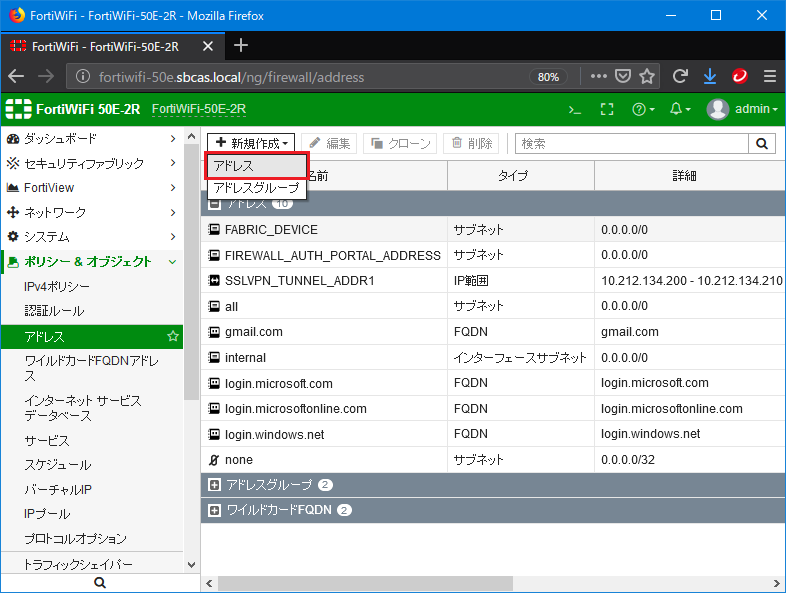Screen dimensions: 786x593
Task: Open a new browser tab
Action: [241, 46]
